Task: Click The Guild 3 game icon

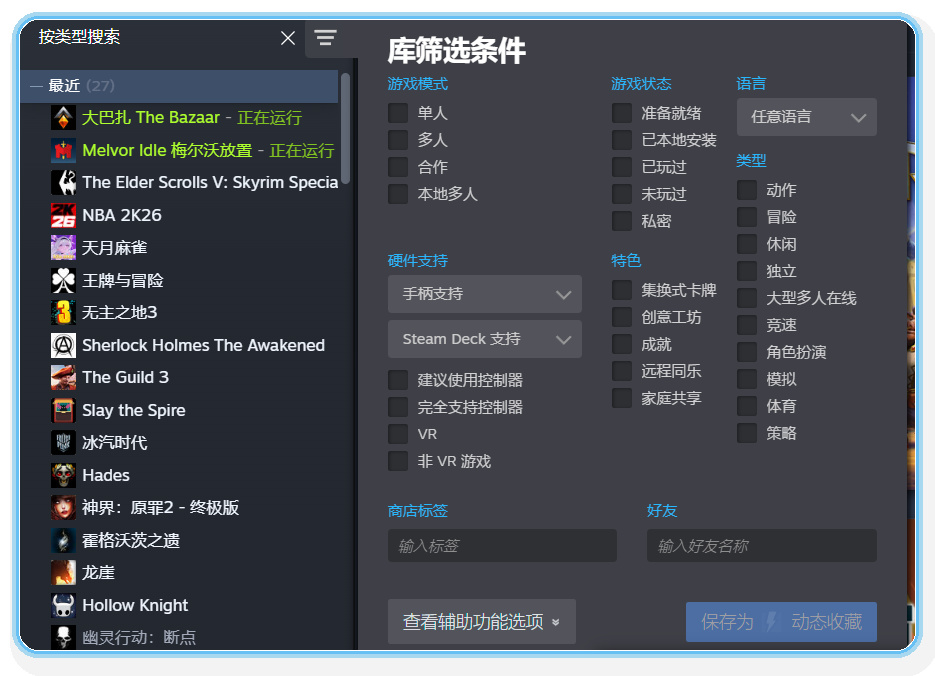Action: pos(63,377)
